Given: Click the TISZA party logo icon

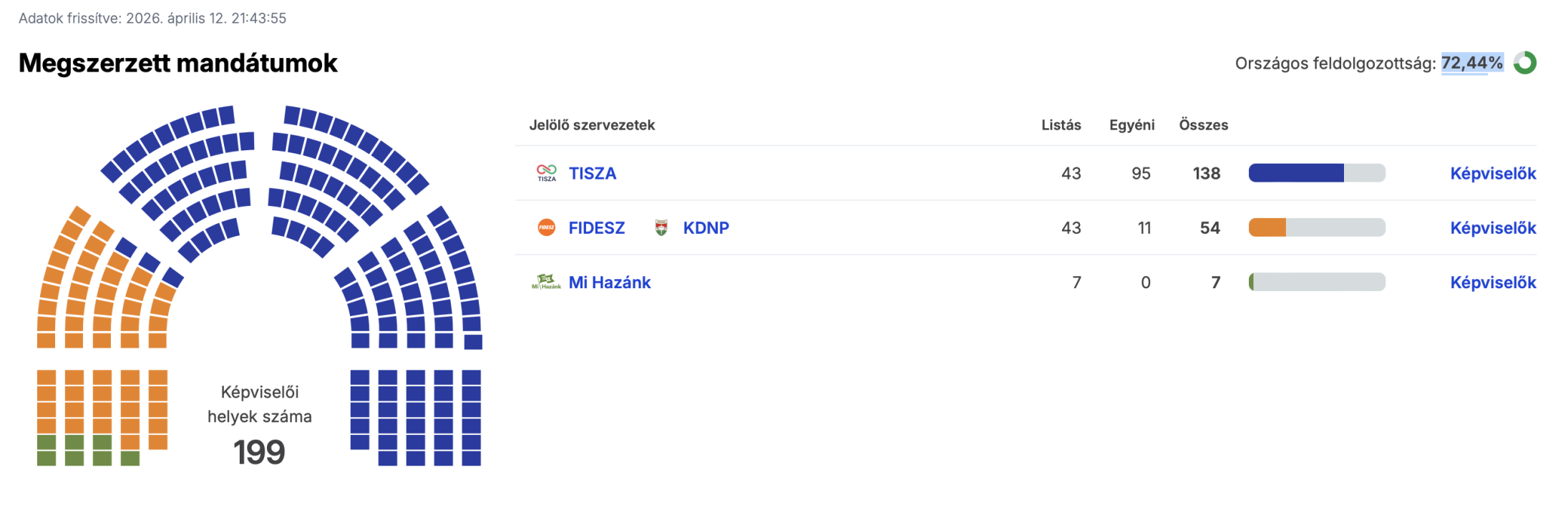Looking at the screenshot, I should coord(546,173).
